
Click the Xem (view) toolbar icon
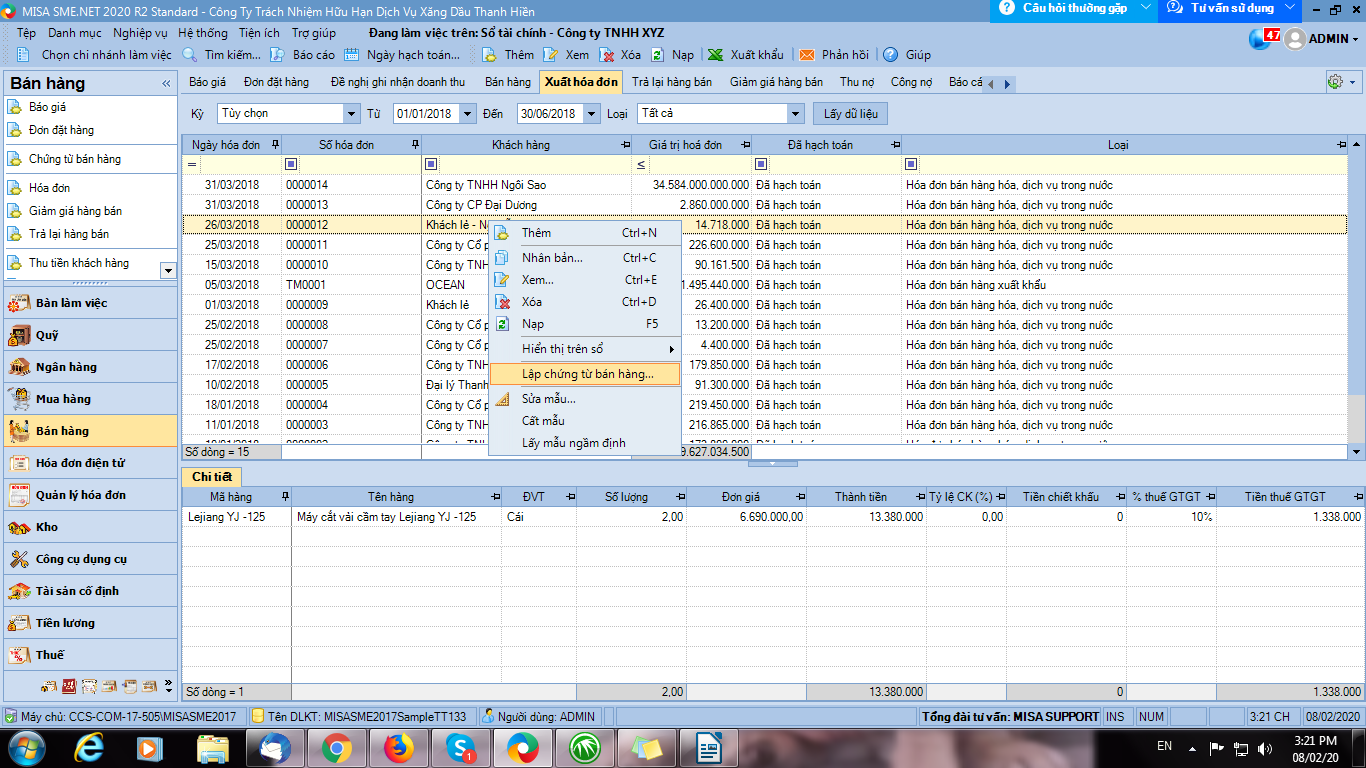point(550,55)
